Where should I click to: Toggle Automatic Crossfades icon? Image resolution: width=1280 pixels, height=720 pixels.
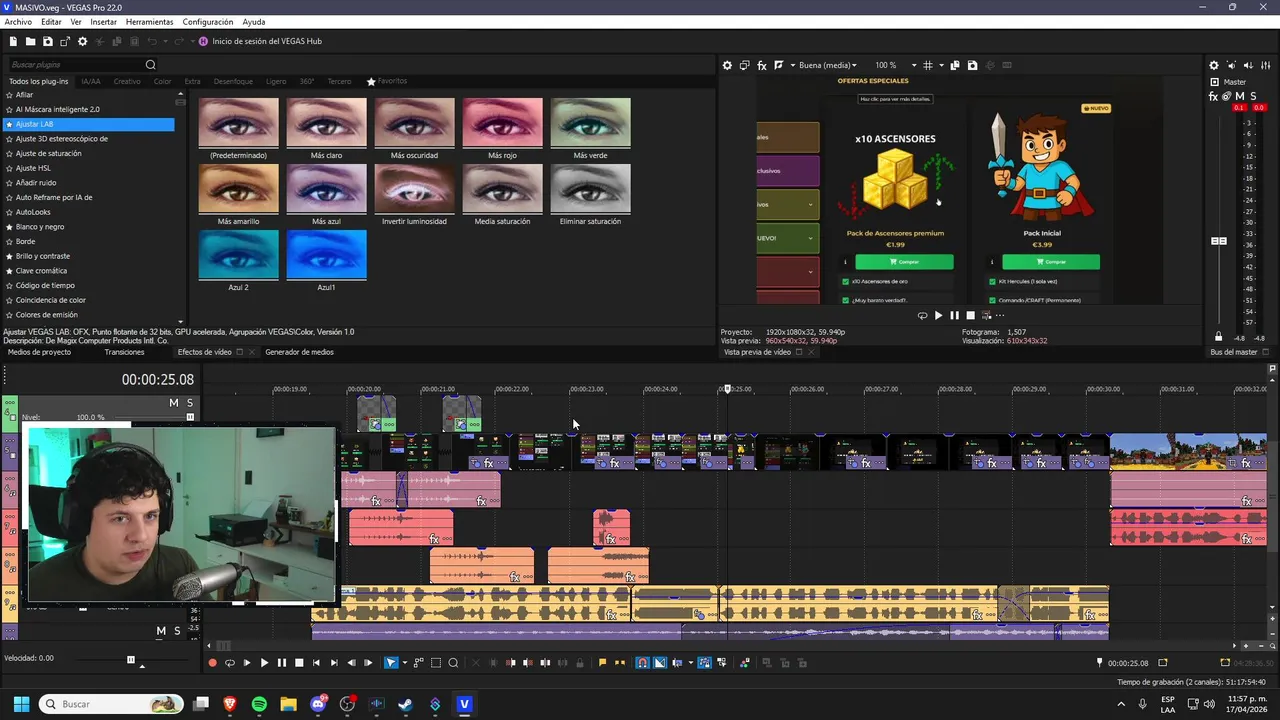(659, 663)
